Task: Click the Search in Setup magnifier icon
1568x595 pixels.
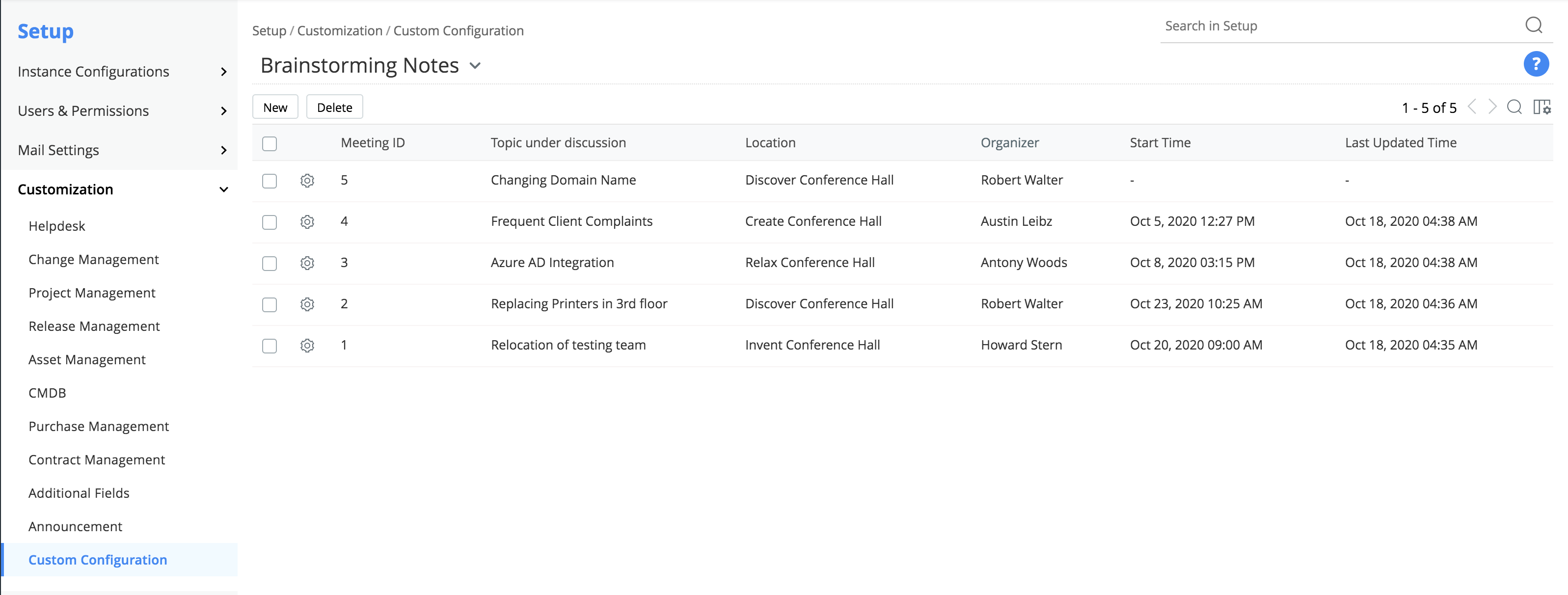Action: 1533,26
